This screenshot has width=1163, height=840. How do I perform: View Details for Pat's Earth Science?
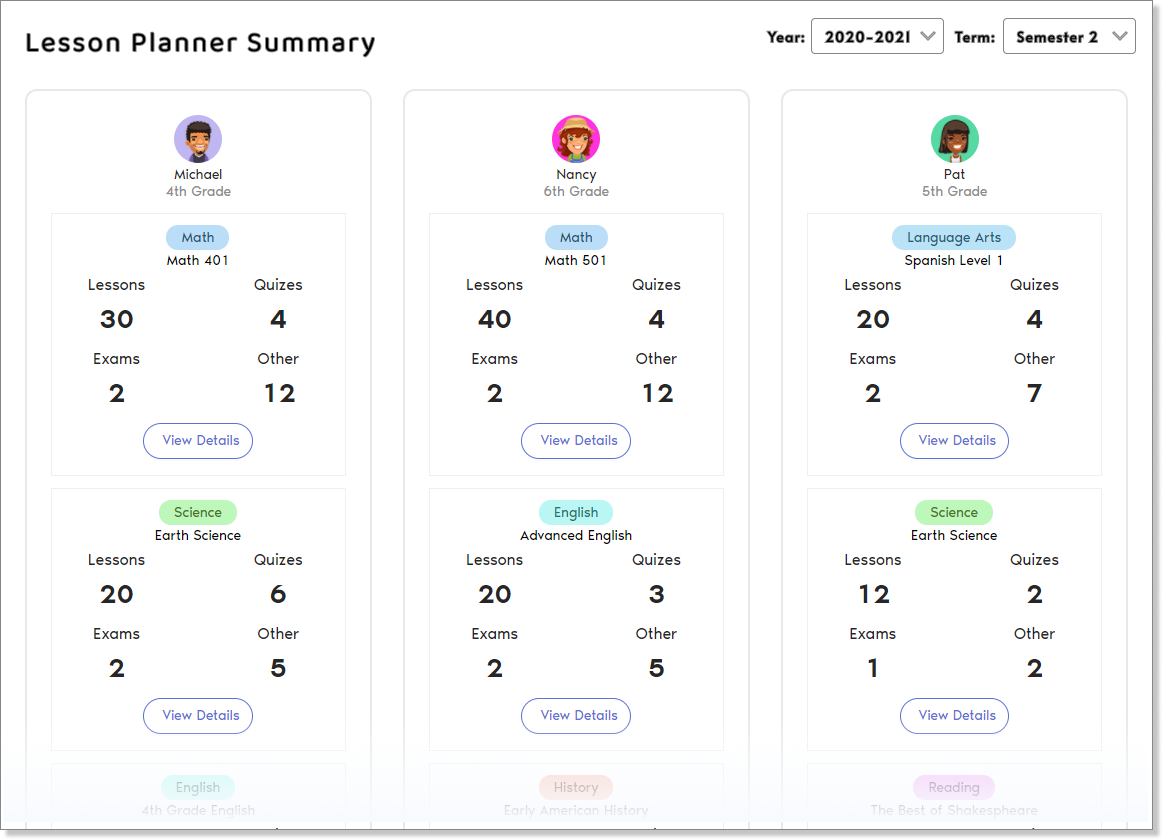pyautogui.click(x=955, y=715)
